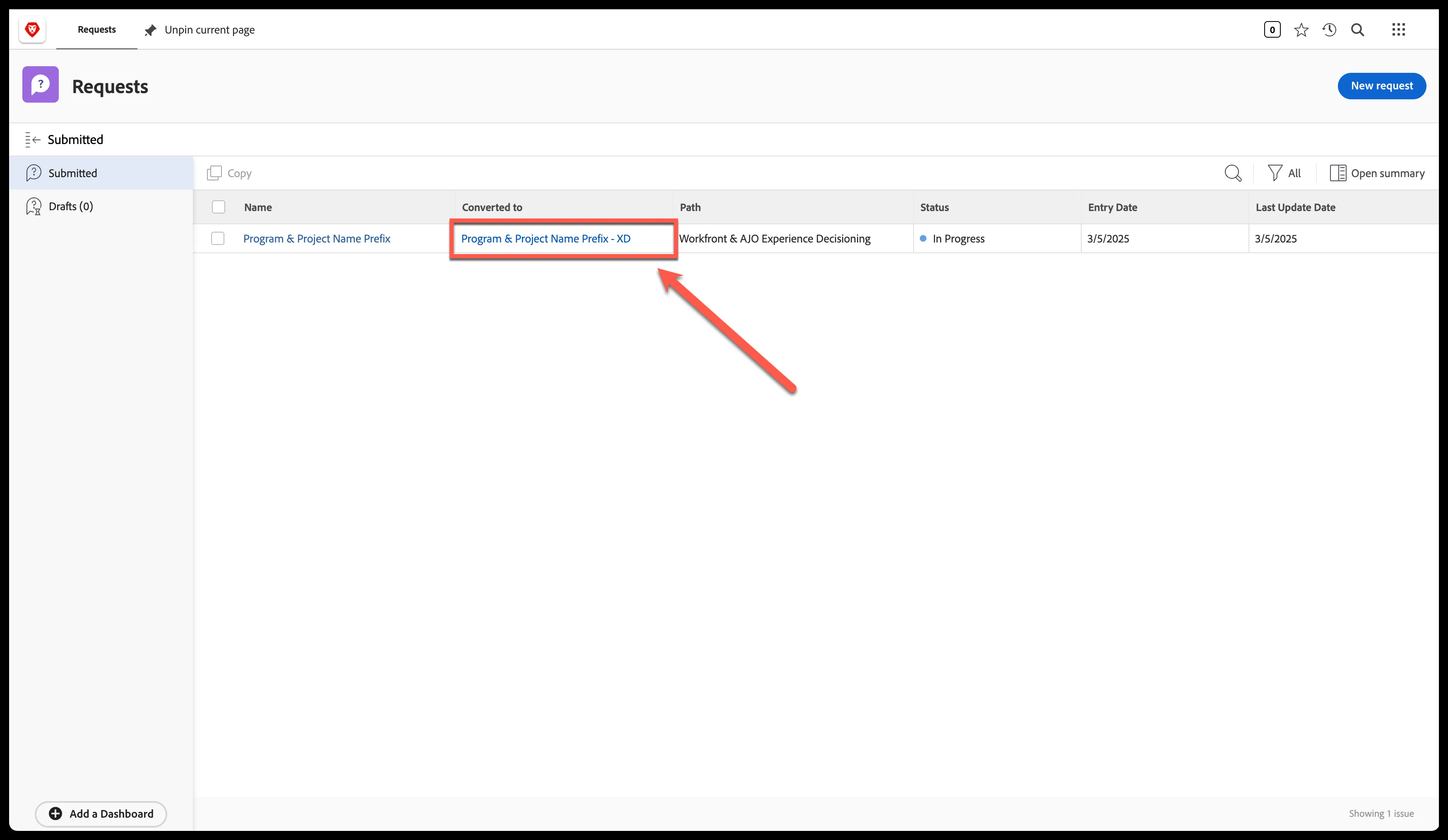
Task: Click the Last Update Date column header
Action: point(1295,207)
